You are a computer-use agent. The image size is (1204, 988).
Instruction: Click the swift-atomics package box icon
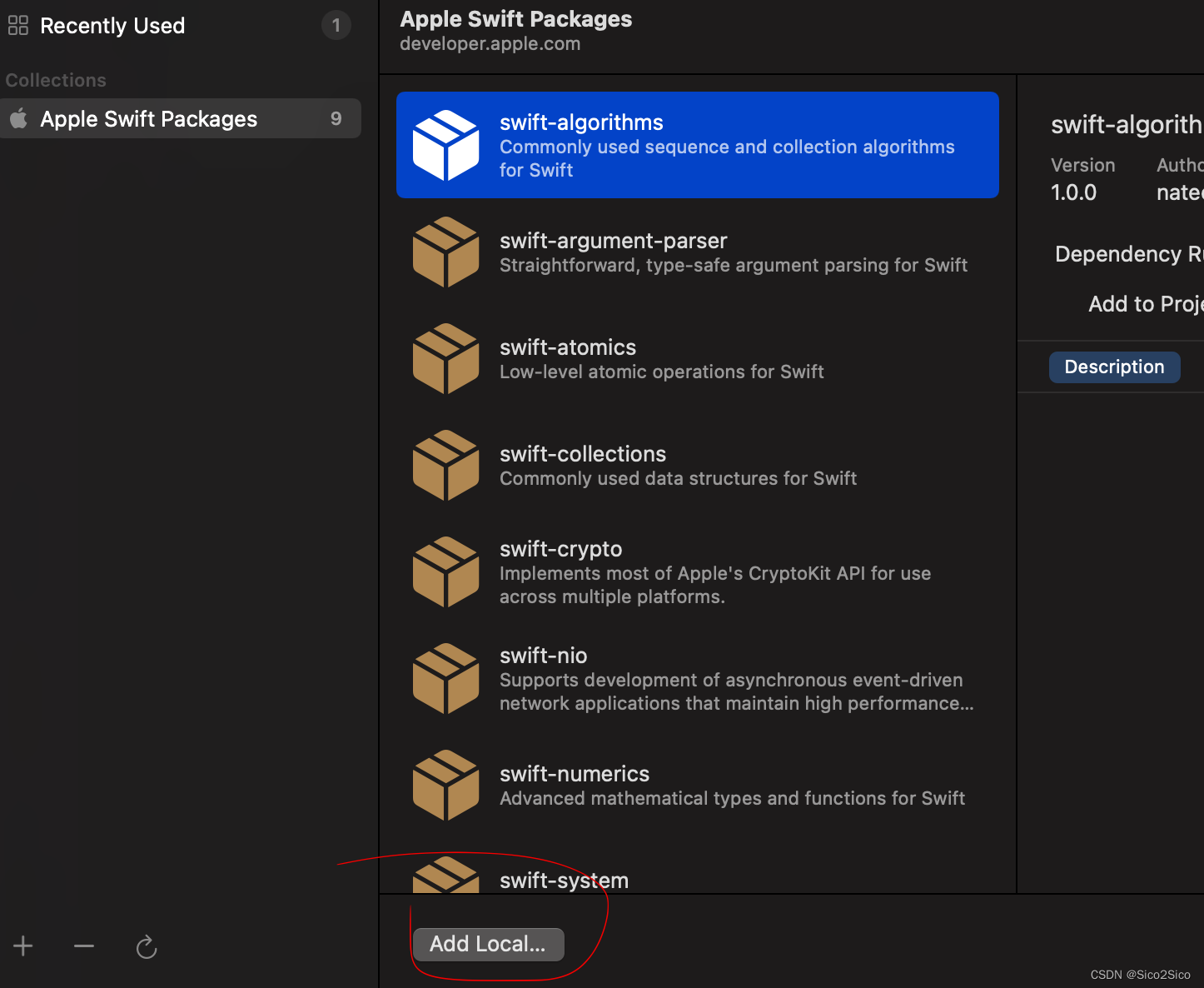446,358
